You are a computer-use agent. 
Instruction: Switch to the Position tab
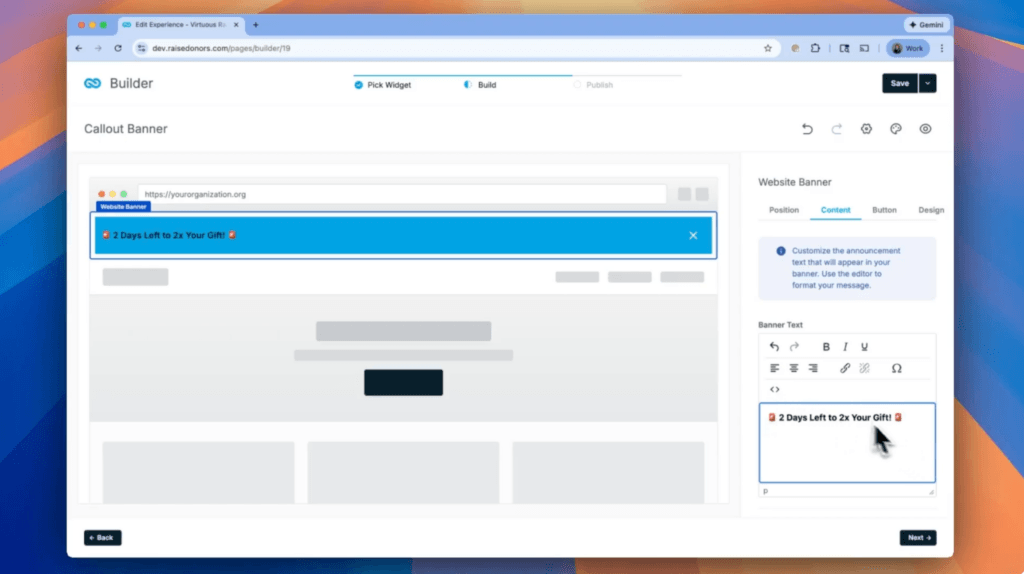point(784,210)
